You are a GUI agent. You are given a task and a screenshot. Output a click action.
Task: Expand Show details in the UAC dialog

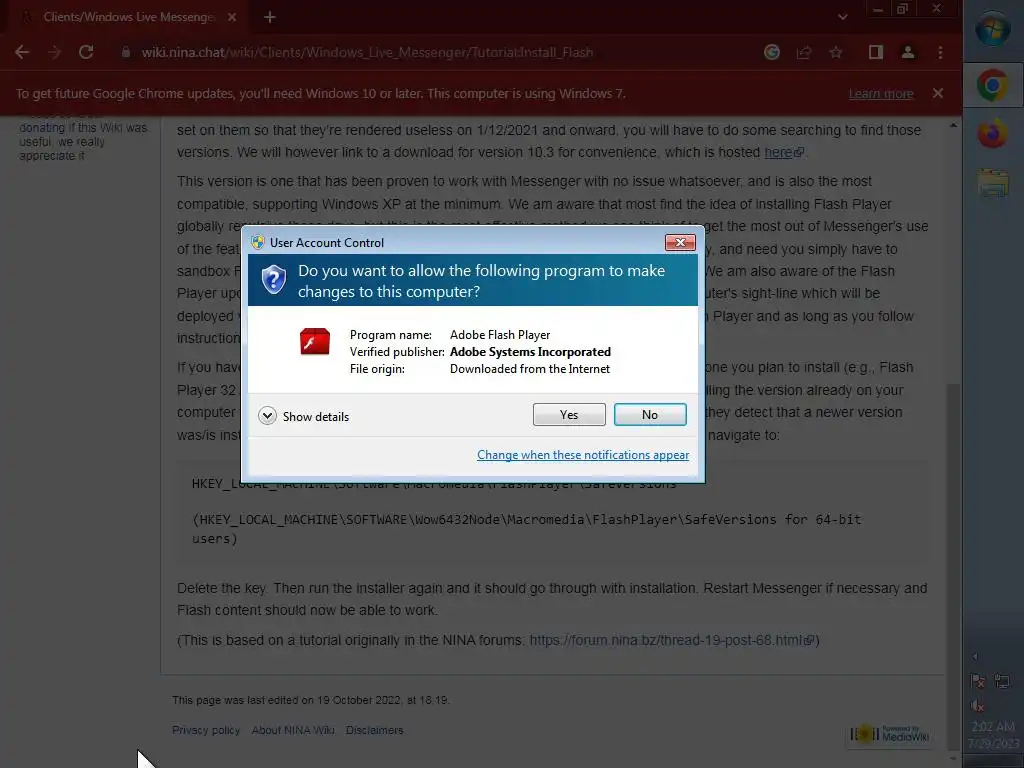click(304, 416)
